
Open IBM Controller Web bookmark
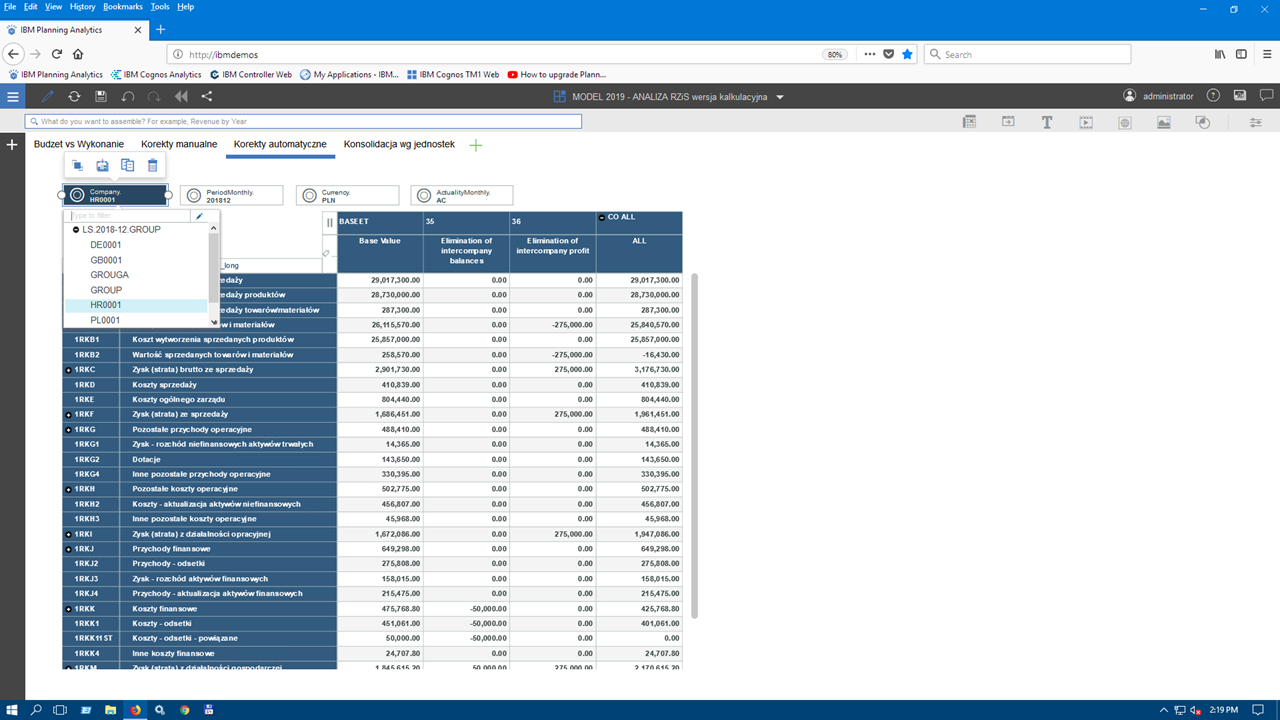point(251,74)
